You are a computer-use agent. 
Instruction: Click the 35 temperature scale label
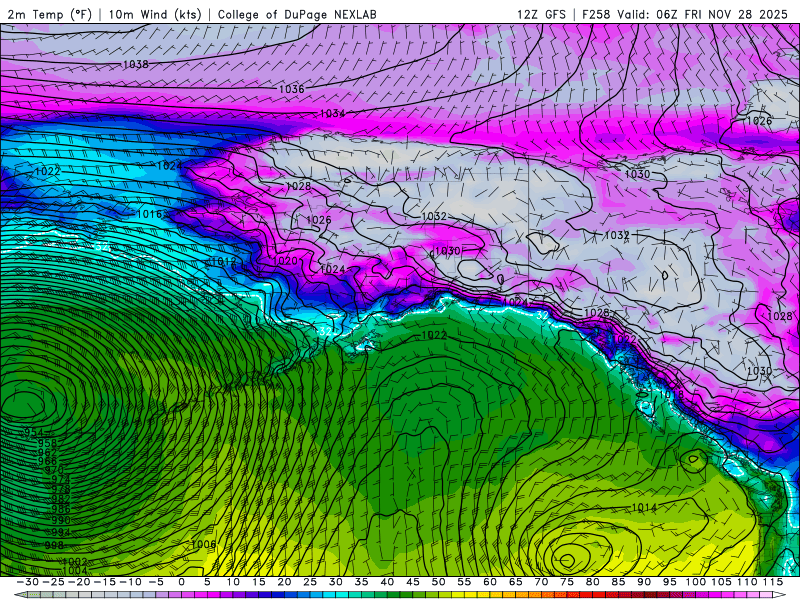coord(361,582)
